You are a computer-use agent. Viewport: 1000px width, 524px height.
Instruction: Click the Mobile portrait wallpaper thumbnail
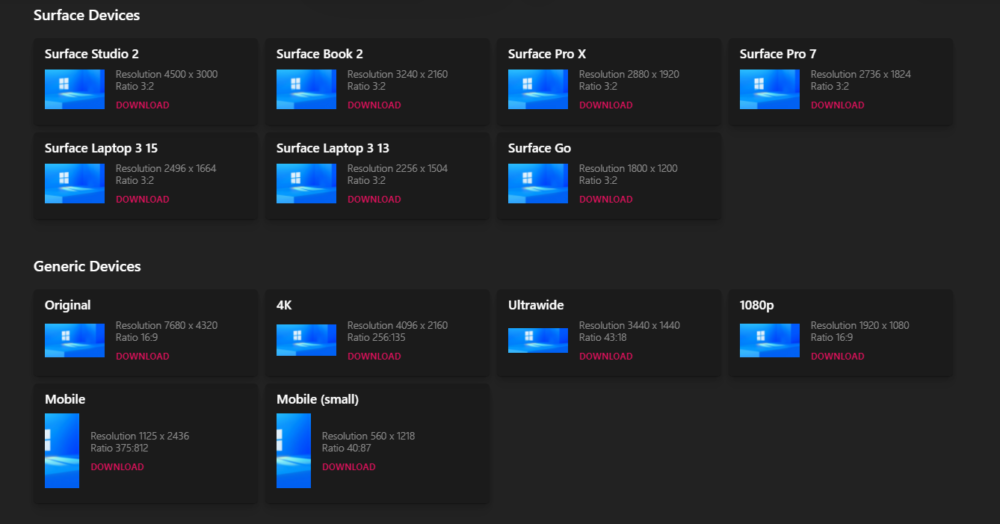point(62,451)
